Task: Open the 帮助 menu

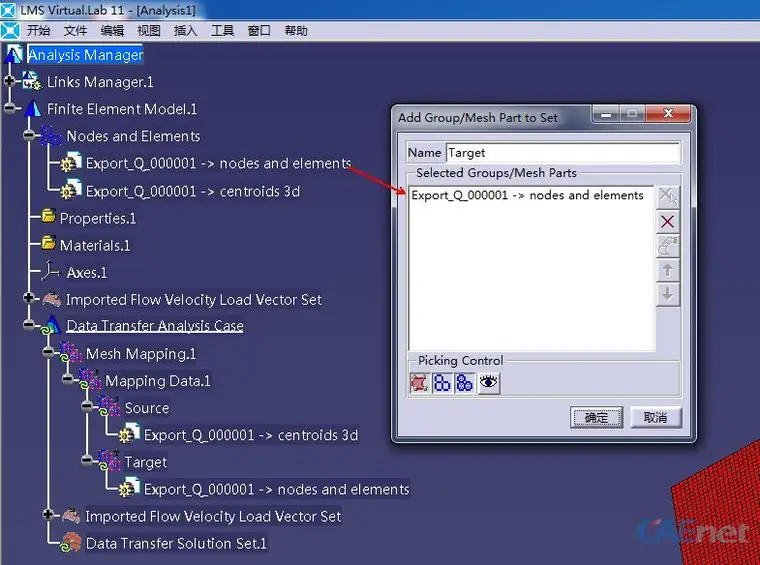Action: tap(296, 31)
